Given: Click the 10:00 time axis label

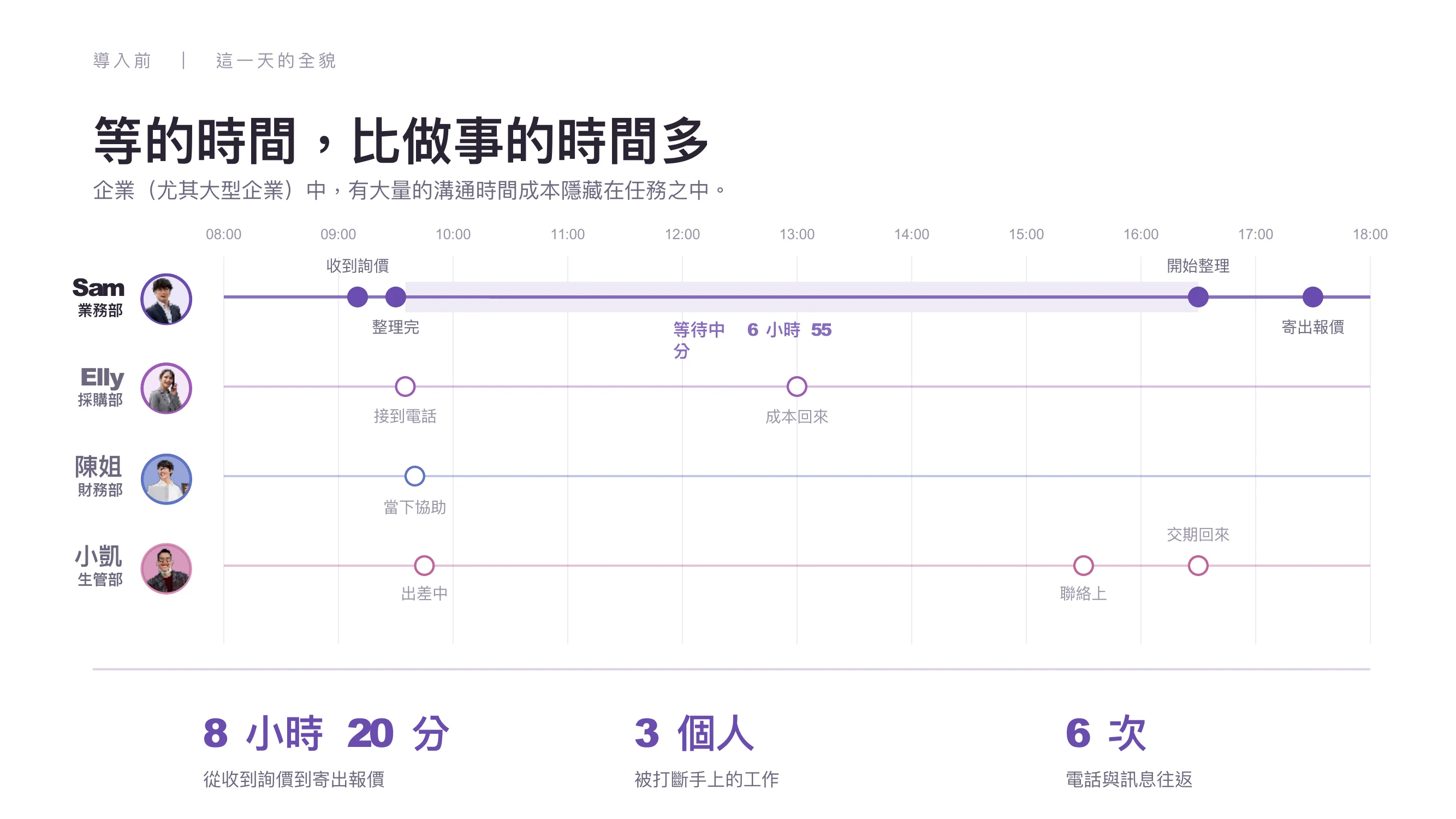Looking at the screenshot, I should tap(453, 234).
